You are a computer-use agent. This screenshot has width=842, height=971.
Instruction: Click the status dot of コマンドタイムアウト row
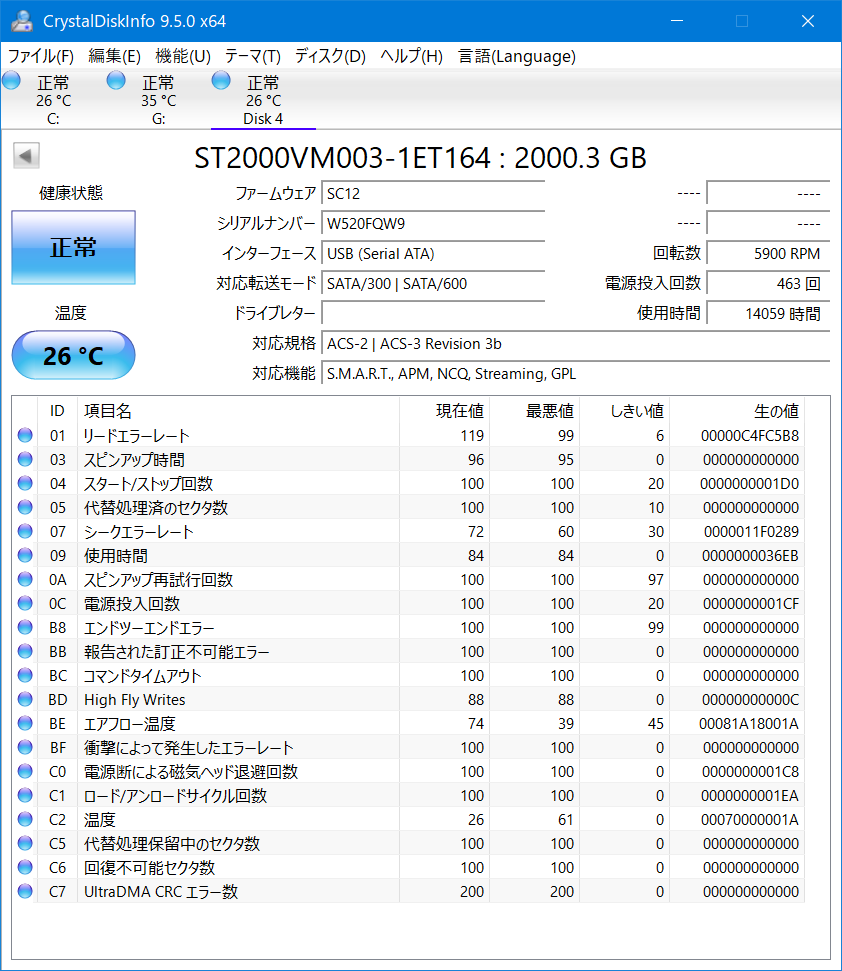tap(25, 675)
